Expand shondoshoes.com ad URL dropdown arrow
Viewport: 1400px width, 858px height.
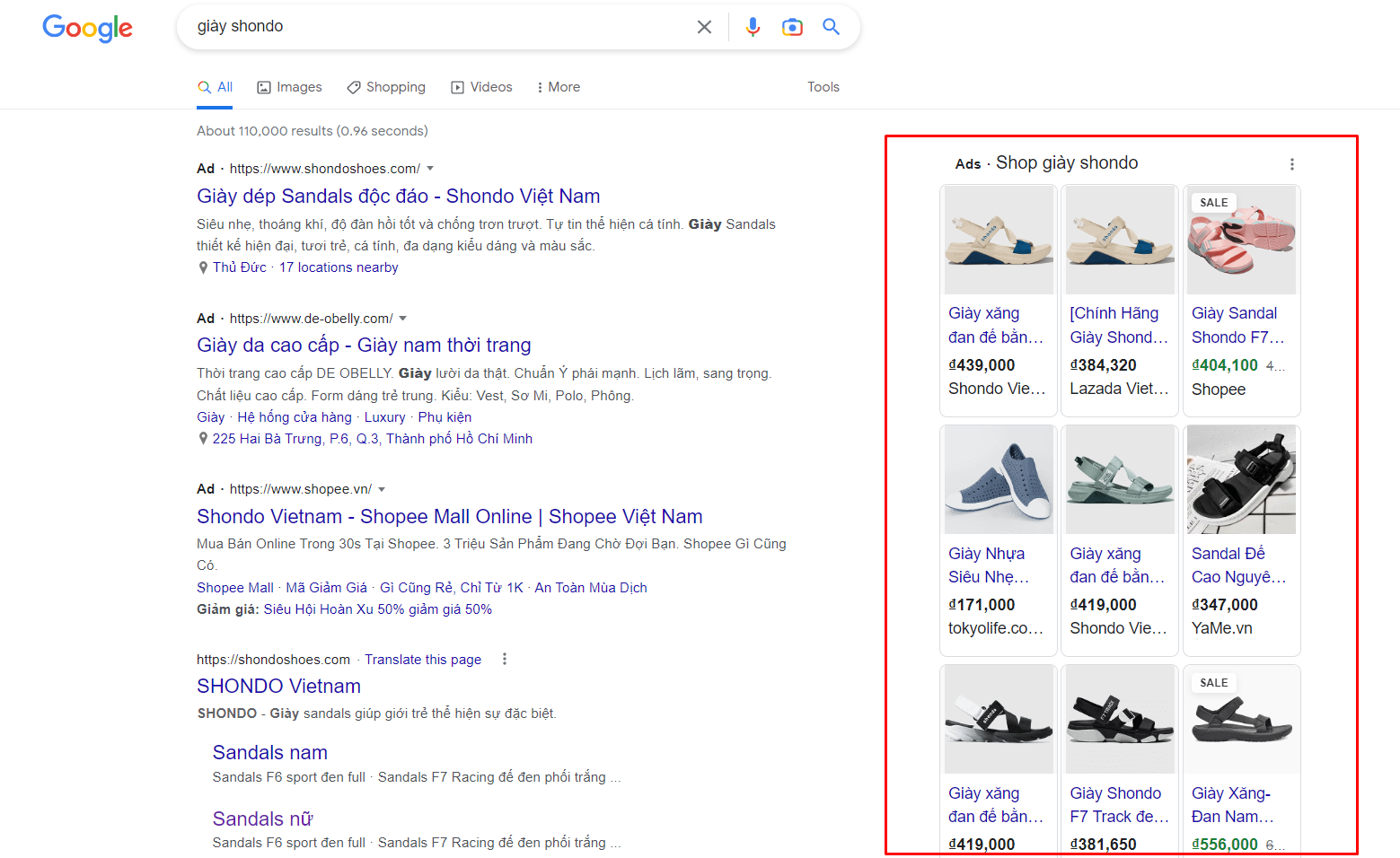click(x=430, y=169)
